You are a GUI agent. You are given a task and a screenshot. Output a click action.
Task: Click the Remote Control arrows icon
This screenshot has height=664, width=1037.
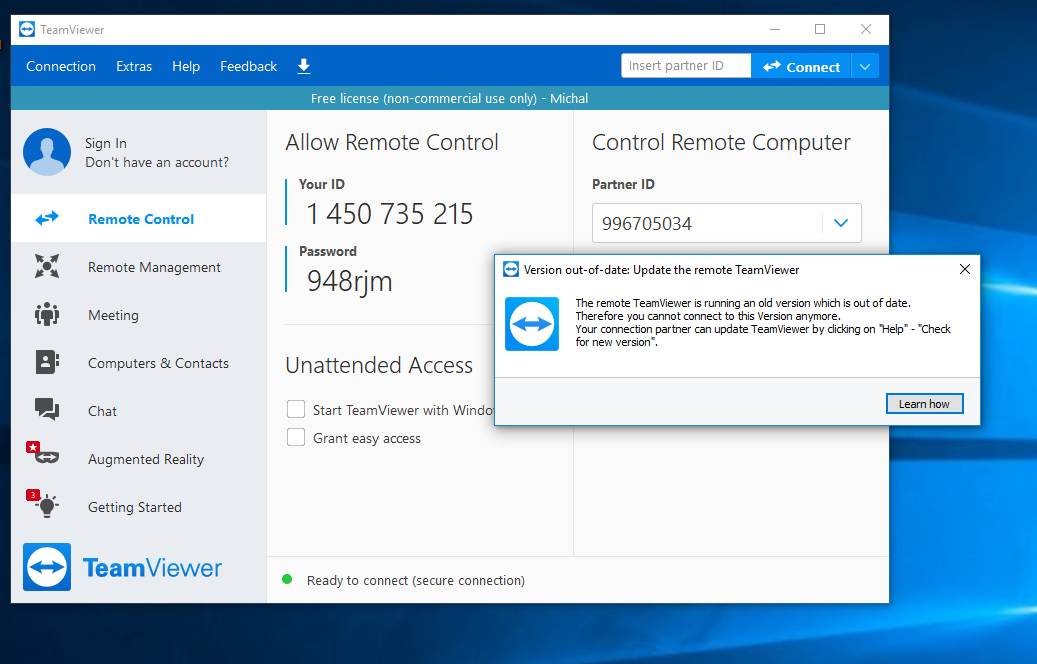47,218
